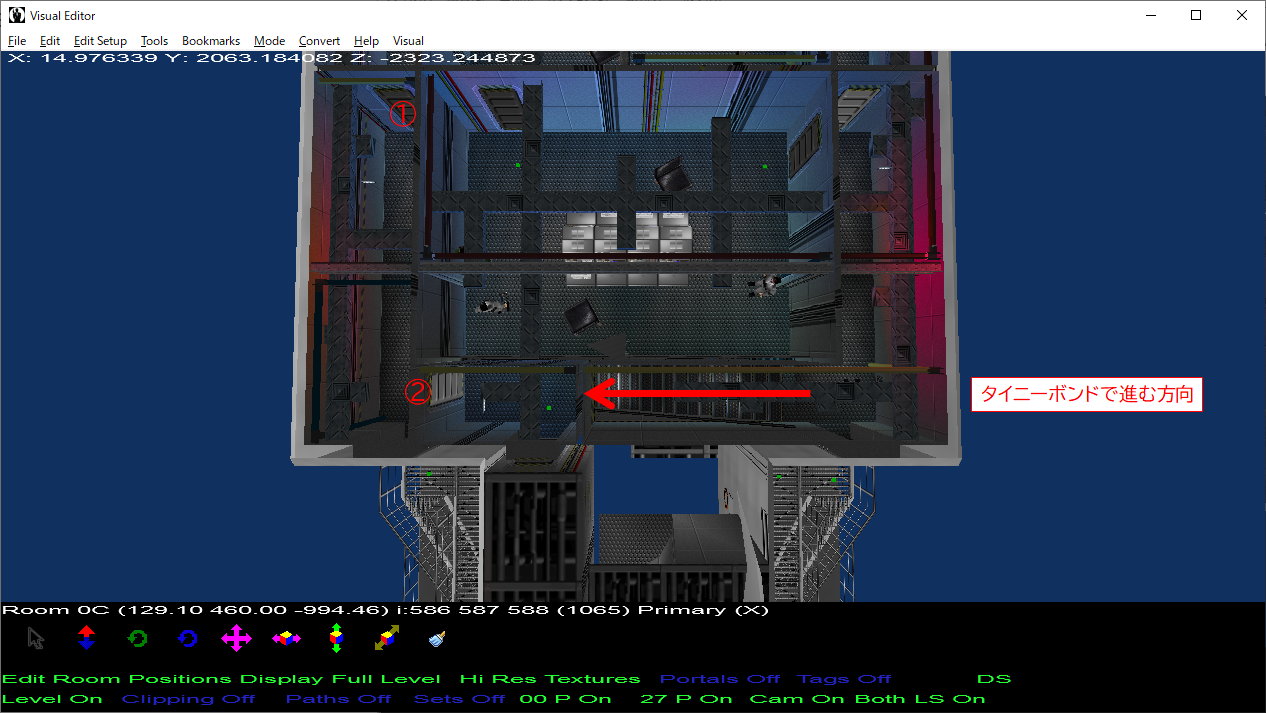Viewport: 1266px width, 713px height.
Task: Toggle the Portals Off setting
Action: (720, 679)
